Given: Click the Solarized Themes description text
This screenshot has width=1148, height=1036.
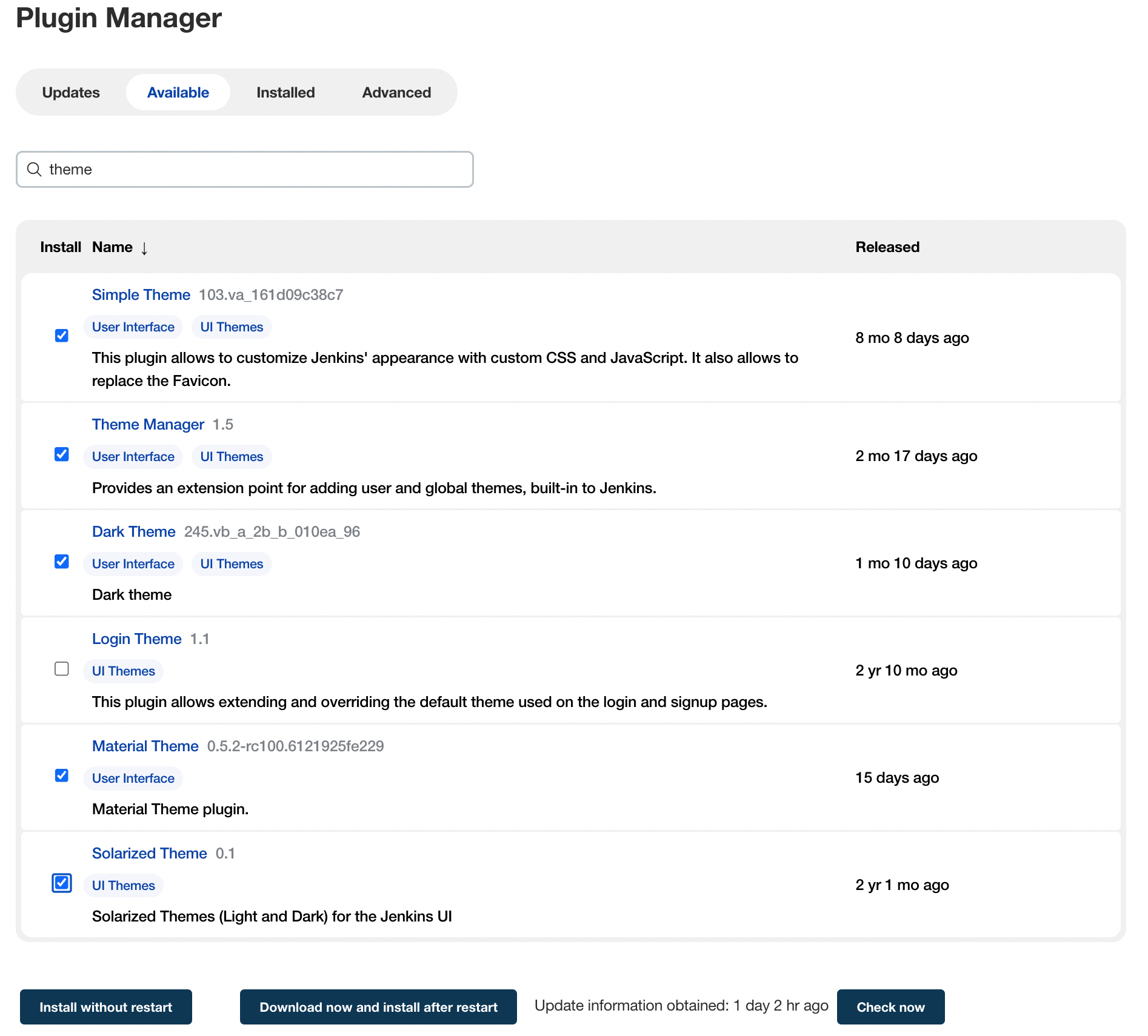Looking at the screenshot, I should coord(272,917).
